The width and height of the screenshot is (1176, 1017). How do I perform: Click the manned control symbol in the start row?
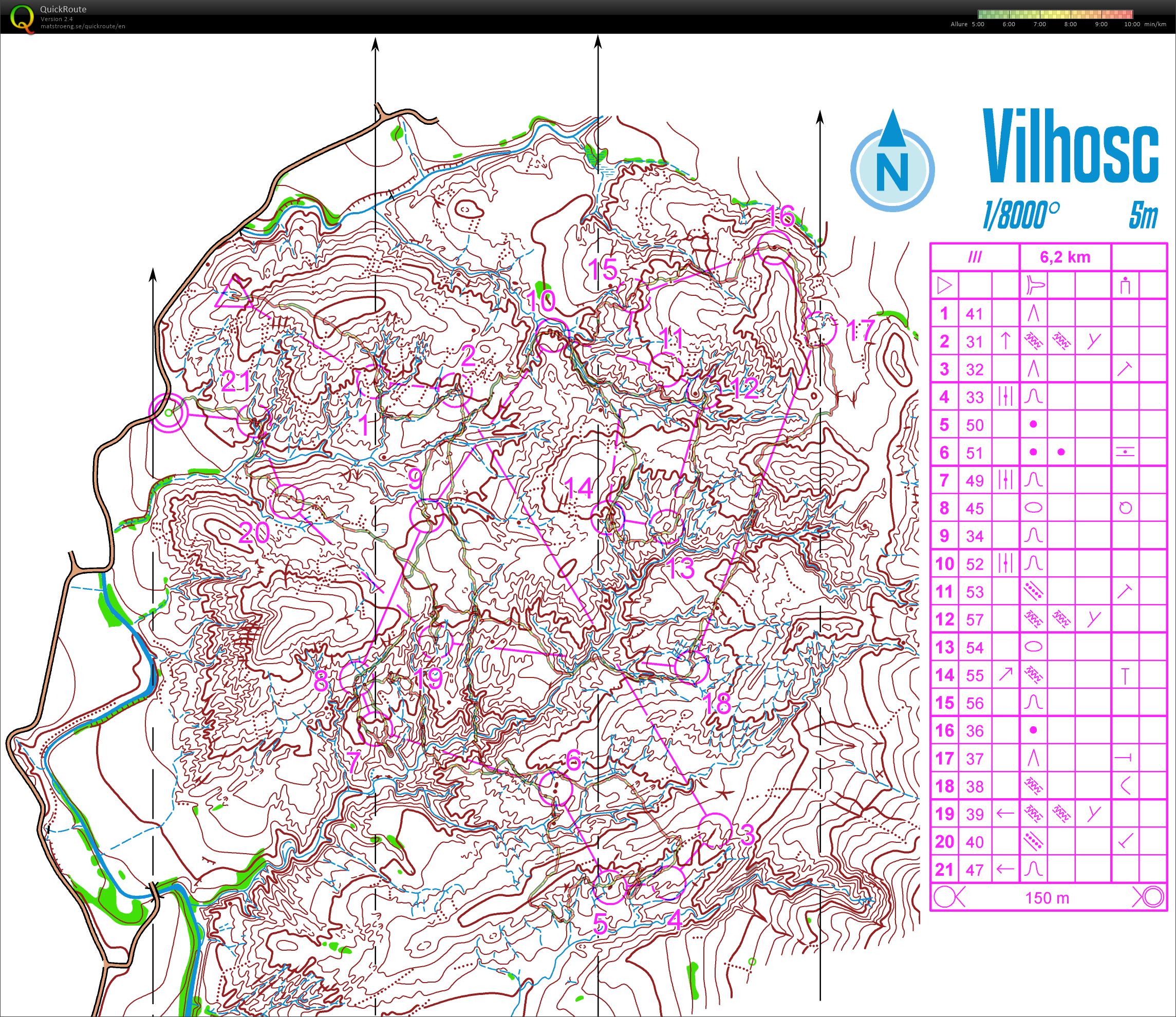pos(1125,286)
